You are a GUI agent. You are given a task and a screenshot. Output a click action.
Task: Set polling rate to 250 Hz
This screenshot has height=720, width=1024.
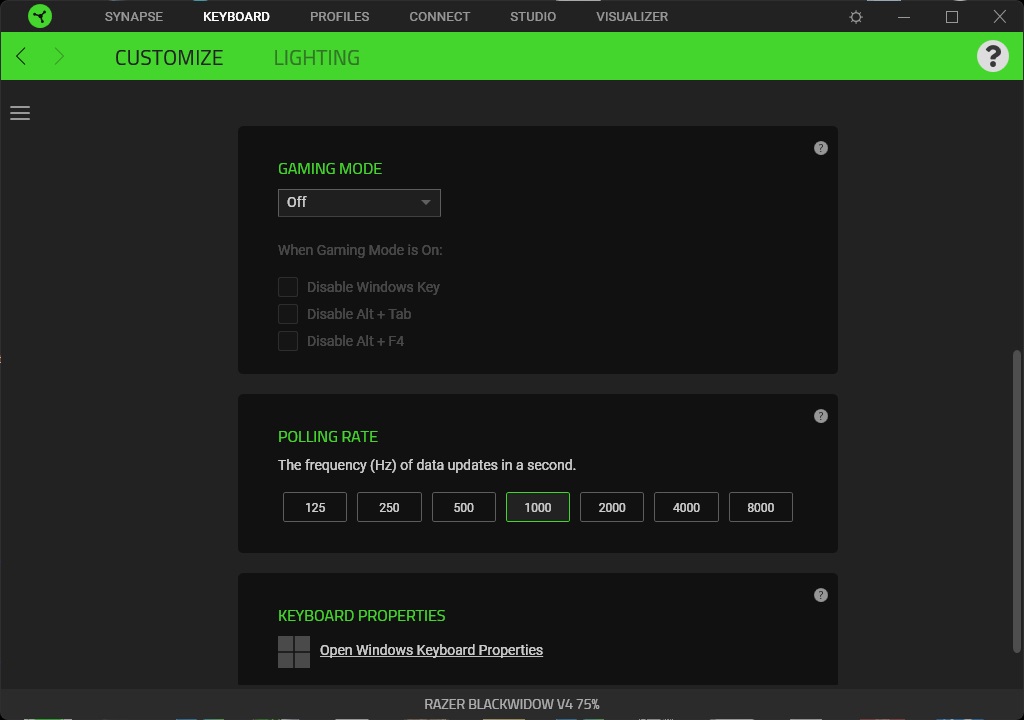click(x=389, y=507)
